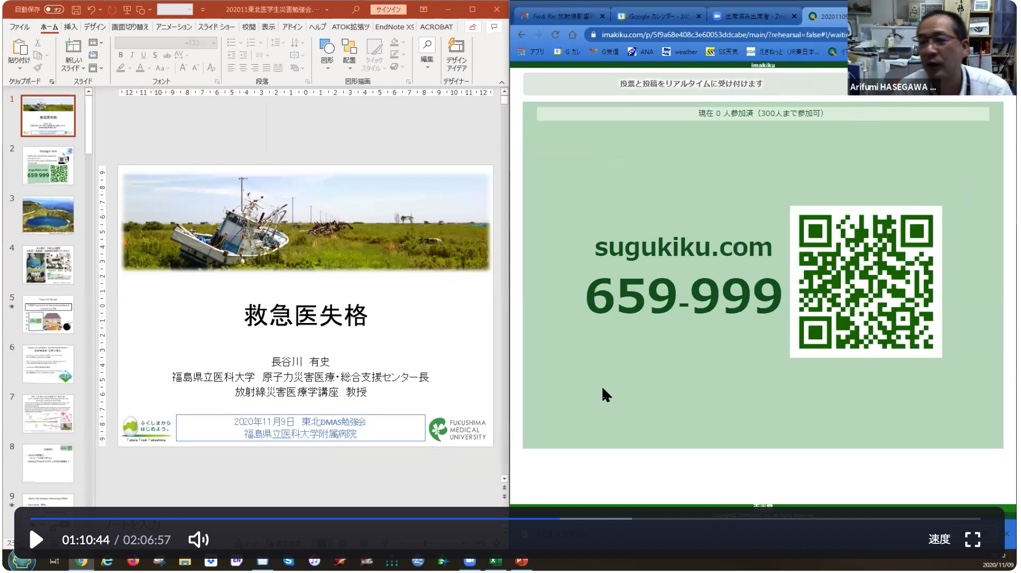Toggle Bold formatting
The width and height of the screenshot is (1021, 573).
(120, 55)
